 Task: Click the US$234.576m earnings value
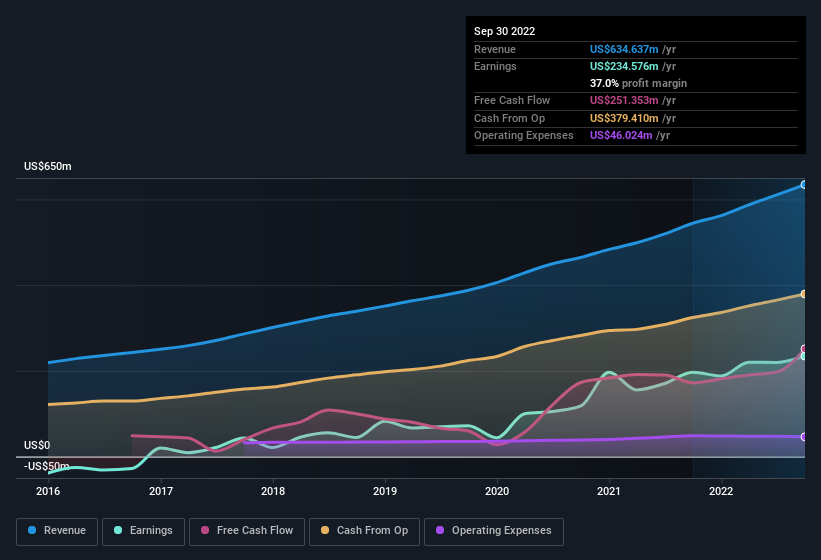(624, 66)
